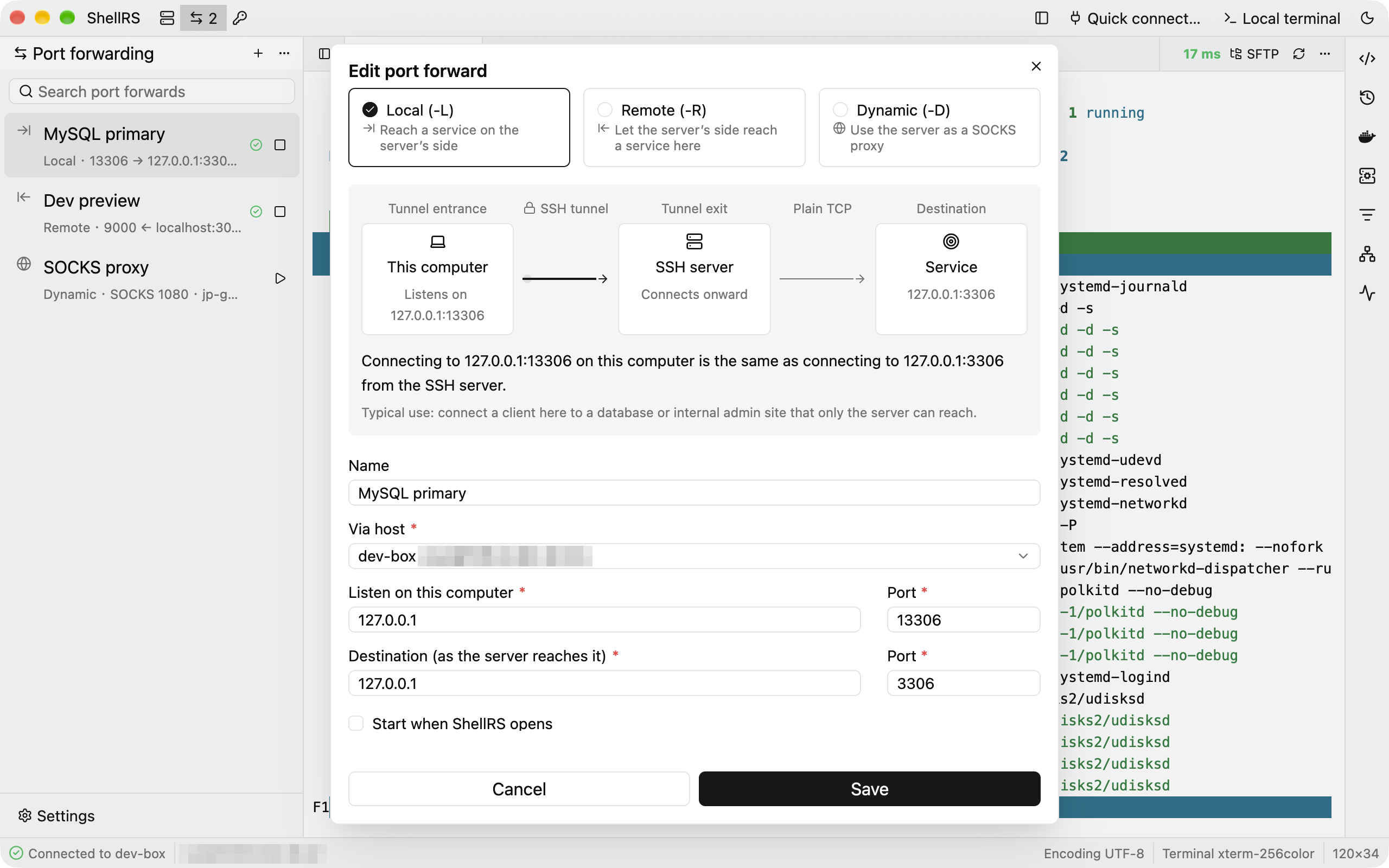
Task: Open the terminal more options menu
Action: click(x=1325, y=54)
